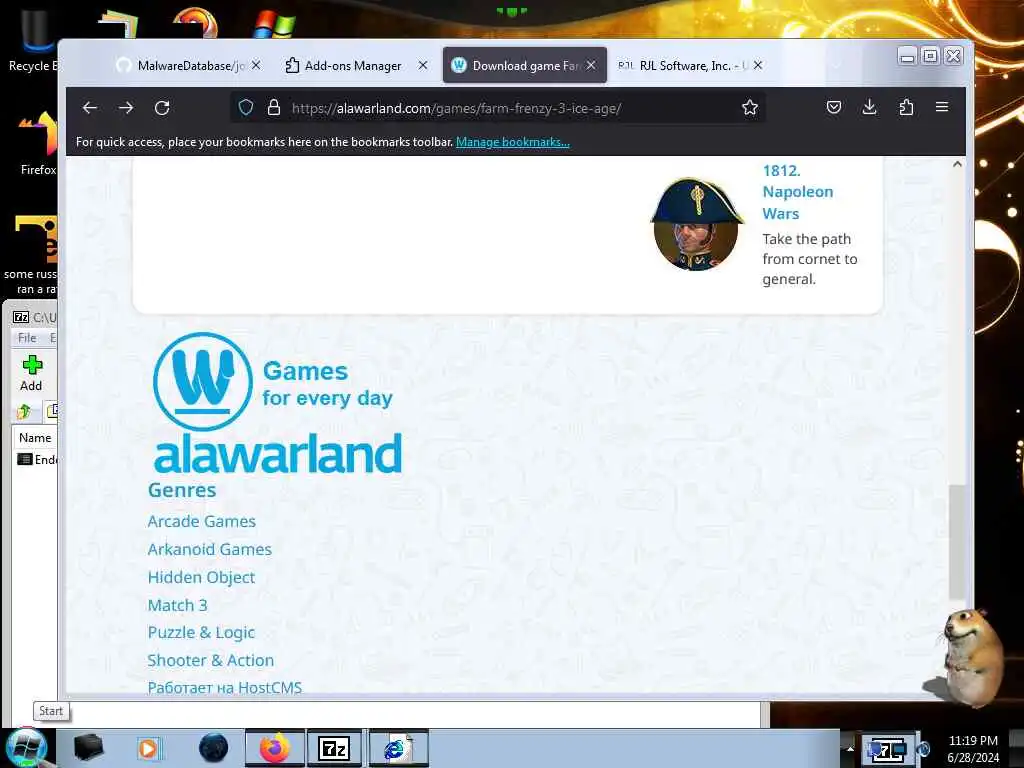Open the Firefox downloads panel

pos(869,107)
